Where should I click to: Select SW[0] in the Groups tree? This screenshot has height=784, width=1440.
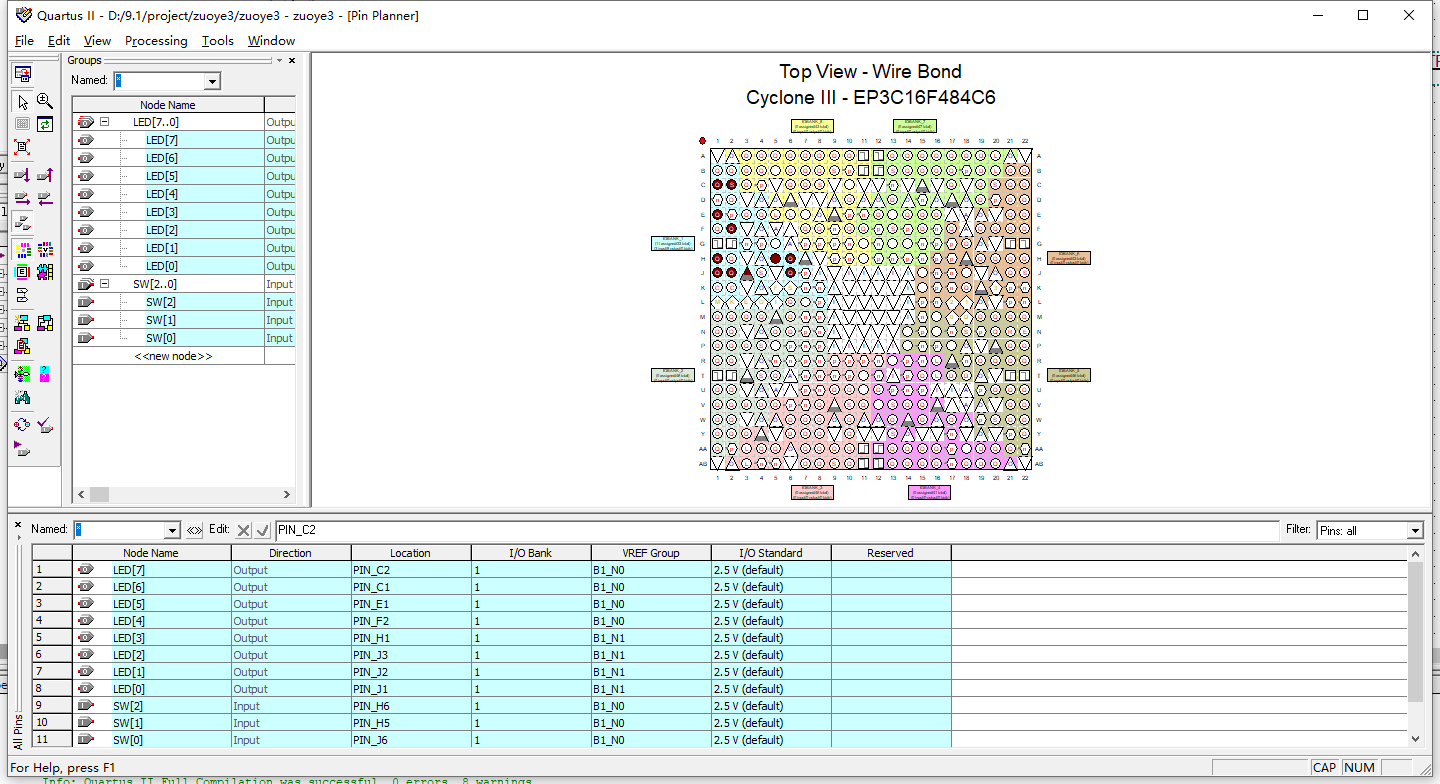[161, 338]
